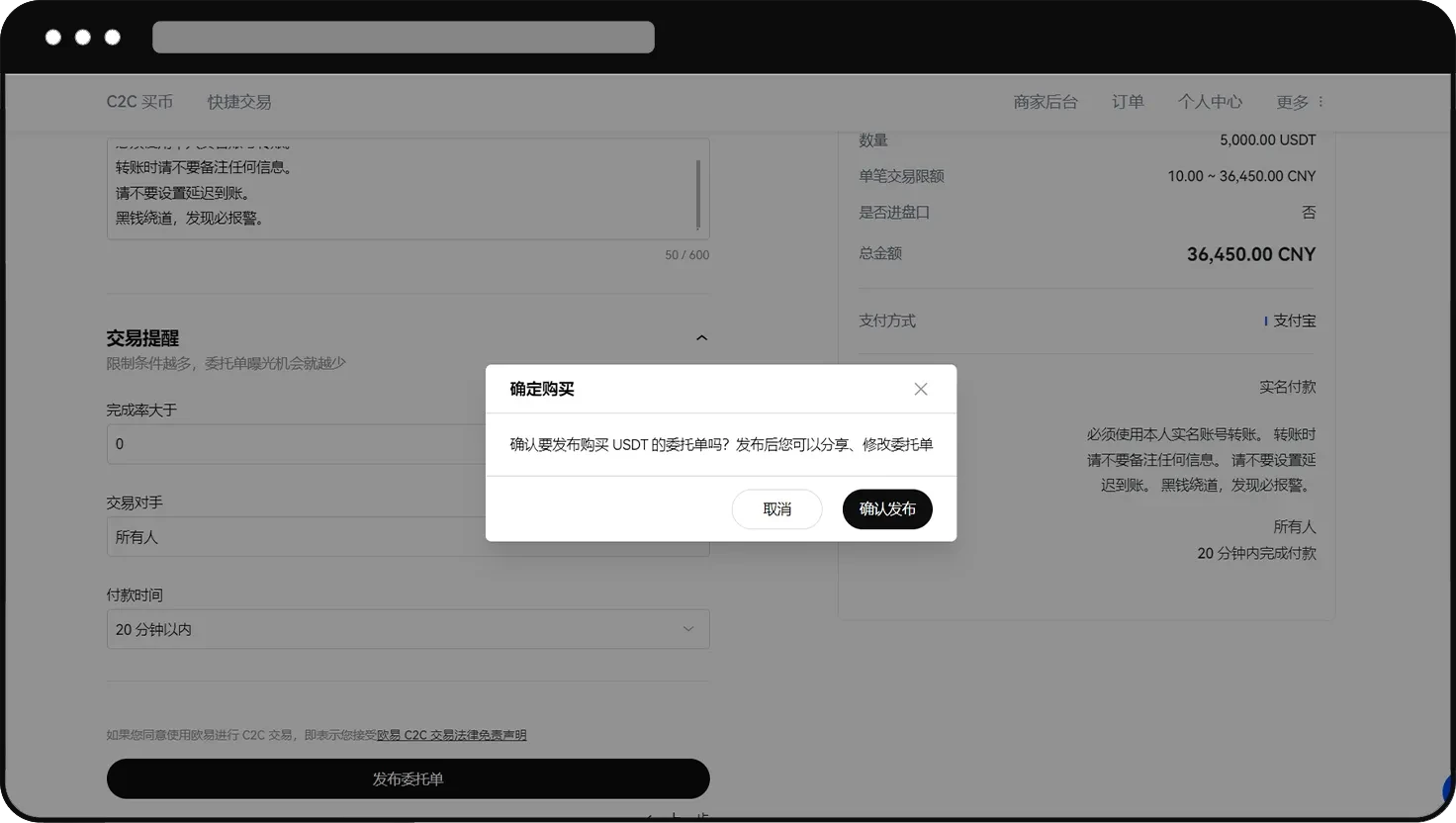1456x823 pixels.
Task: Click the 支付宝 payment method label
Action: click(1294, 320)
